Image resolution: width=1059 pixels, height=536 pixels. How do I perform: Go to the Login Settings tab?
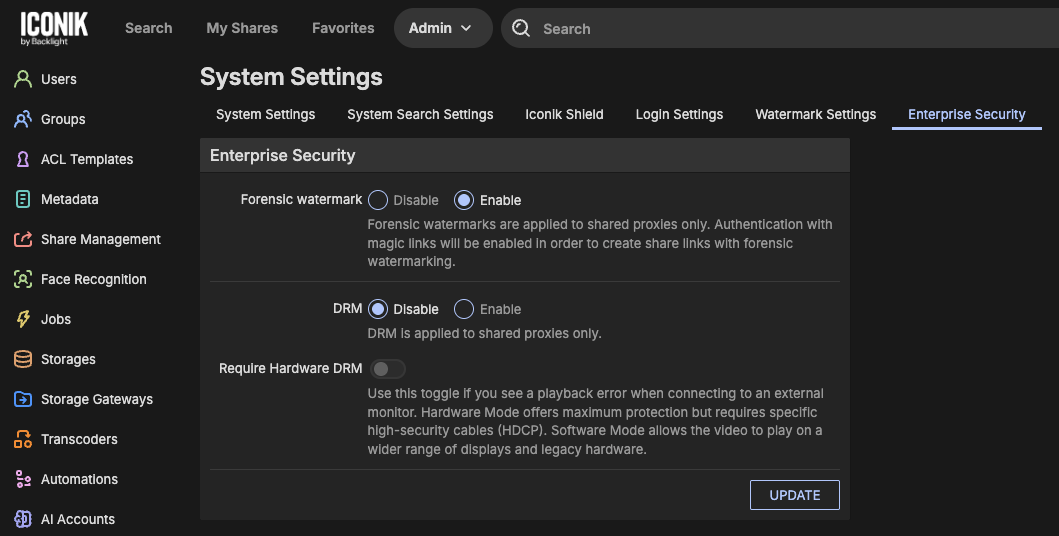[x=679, y=115]
